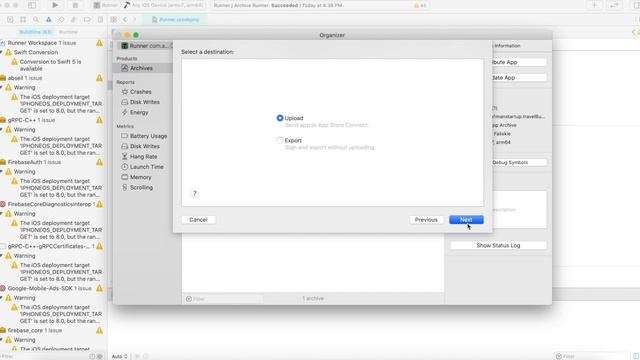Open the find navigator magnifier icon
Image resolution: width=640 pixels, height=360 pixels.
[x=36, y=20]
